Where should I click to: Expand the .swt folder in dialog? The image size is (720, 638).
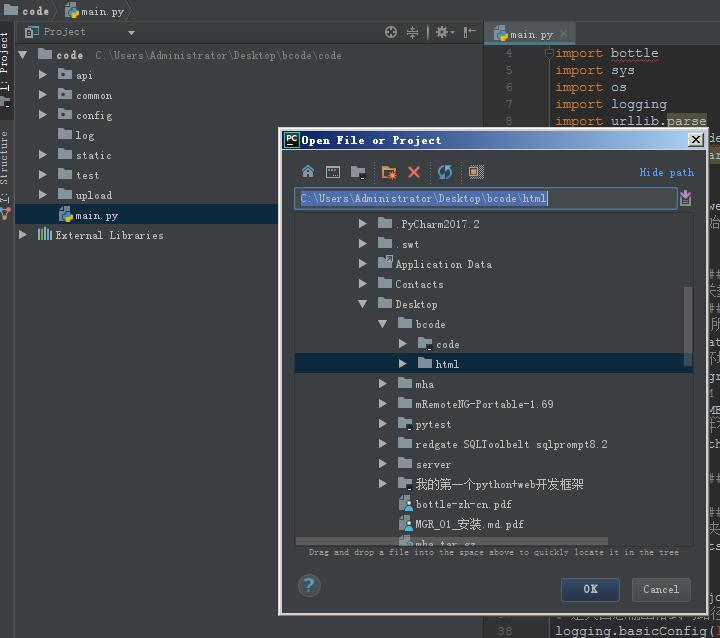pos(362,243)
